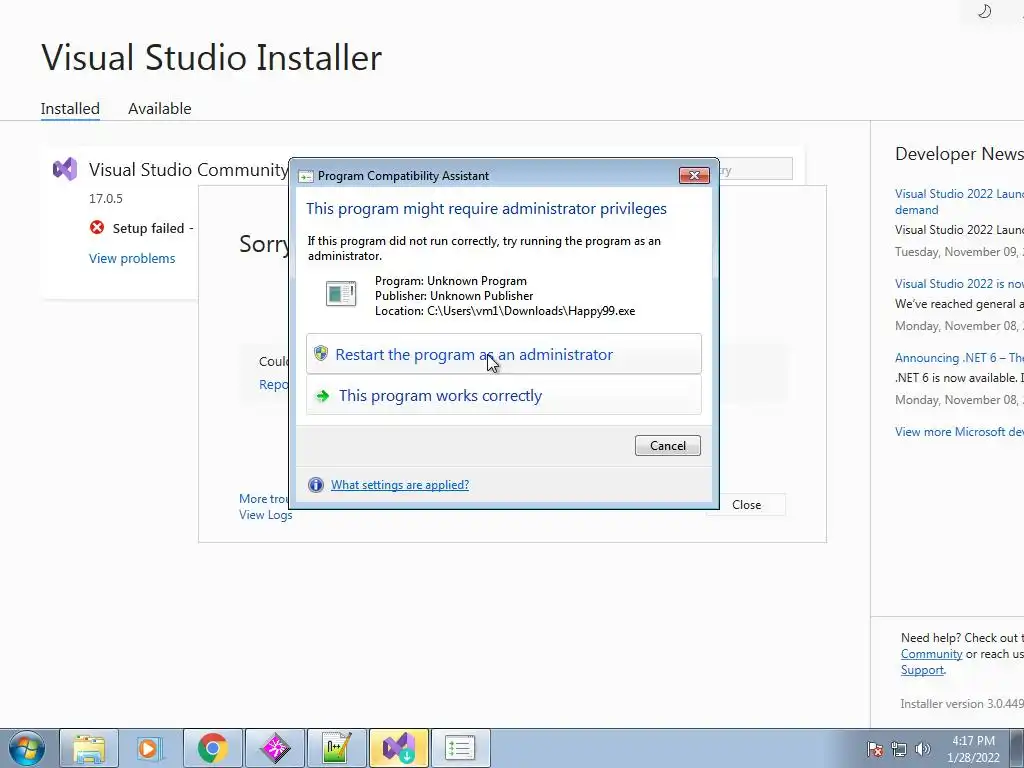Click the Publisher: Unknown Publisher text
This screenshot has width=1024, height=768.
[x=454, y=296]
